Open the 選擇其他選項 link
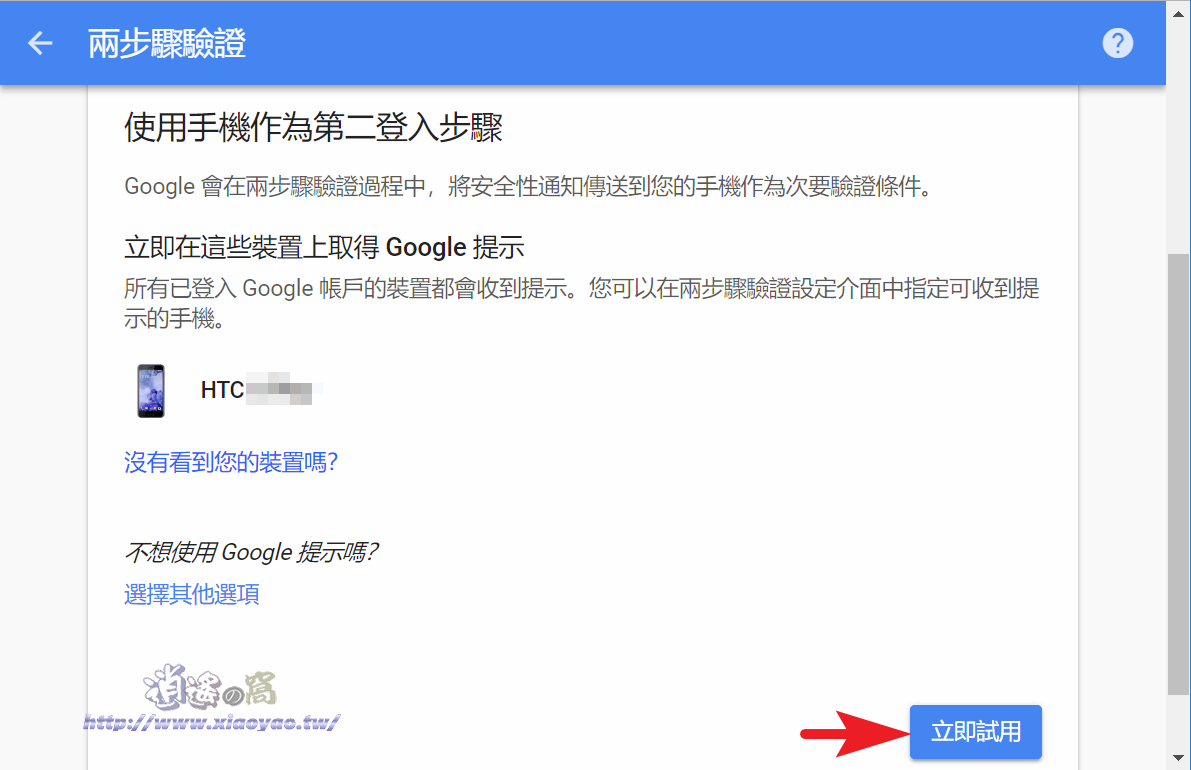Screen dimensions: 1191x770 [191, 594]
